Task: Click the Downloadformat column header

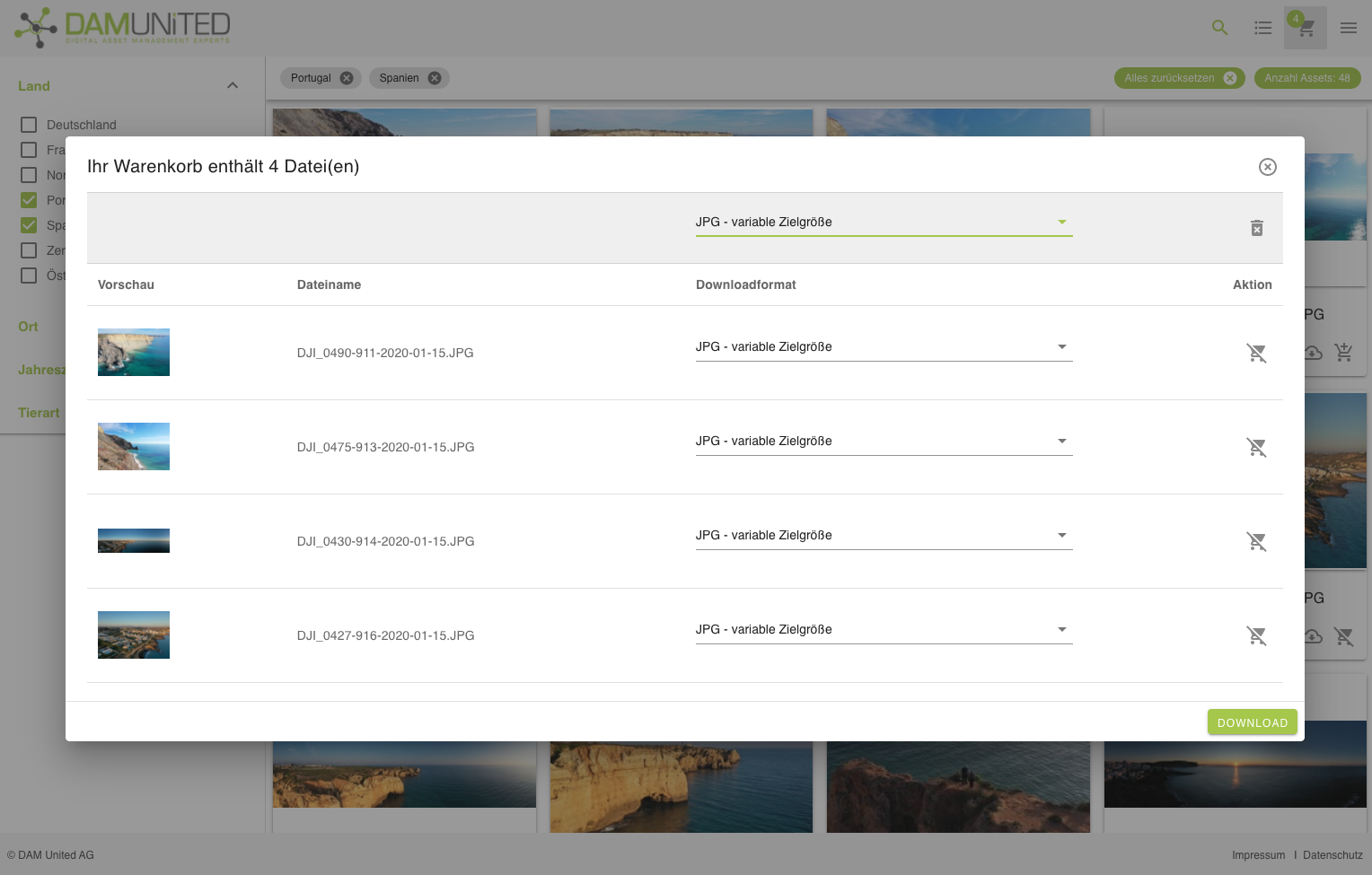Action: pos(745,284)
